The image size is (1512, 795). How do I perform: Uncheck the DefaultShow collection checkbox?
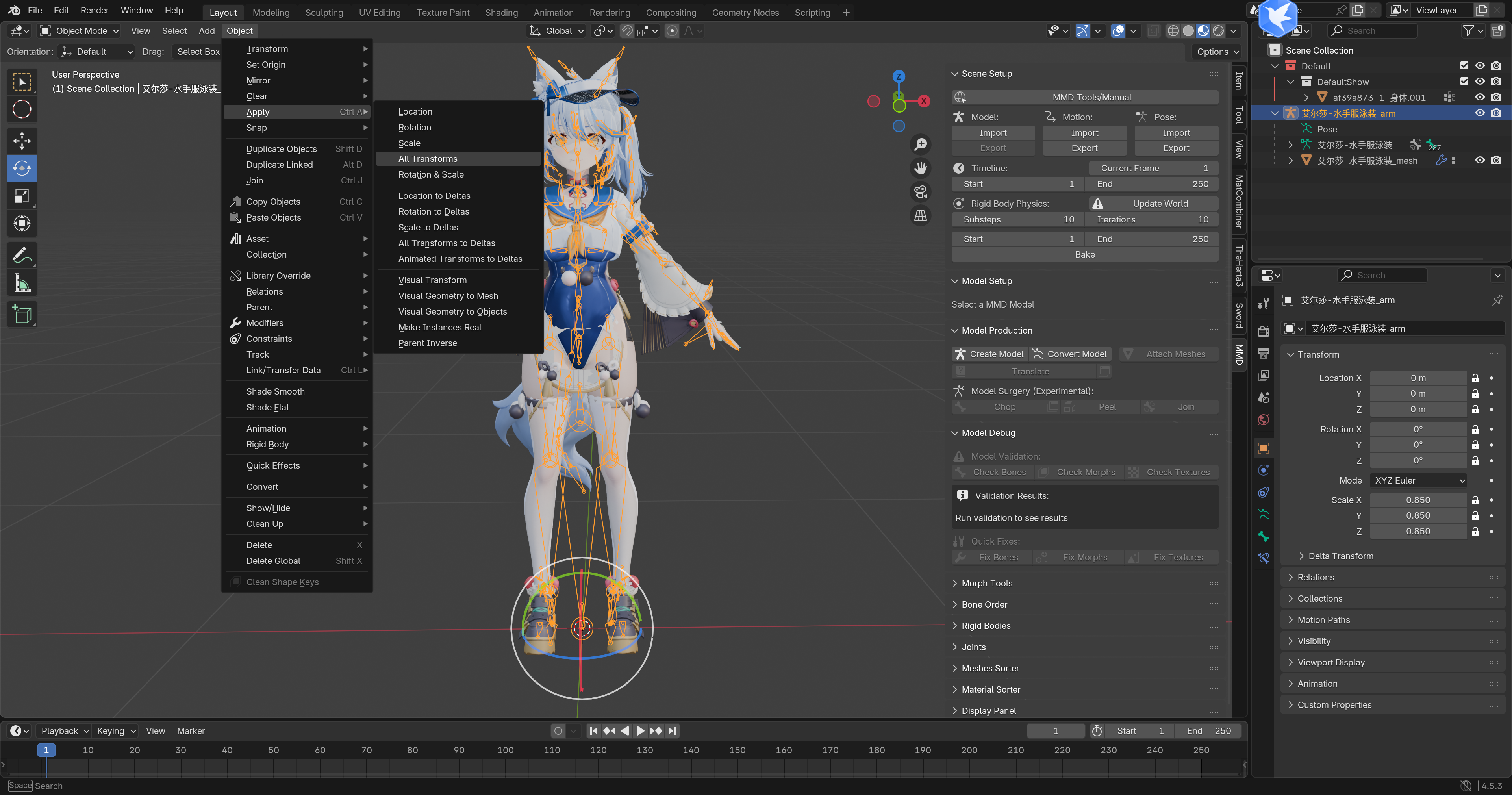(1464, 82)
